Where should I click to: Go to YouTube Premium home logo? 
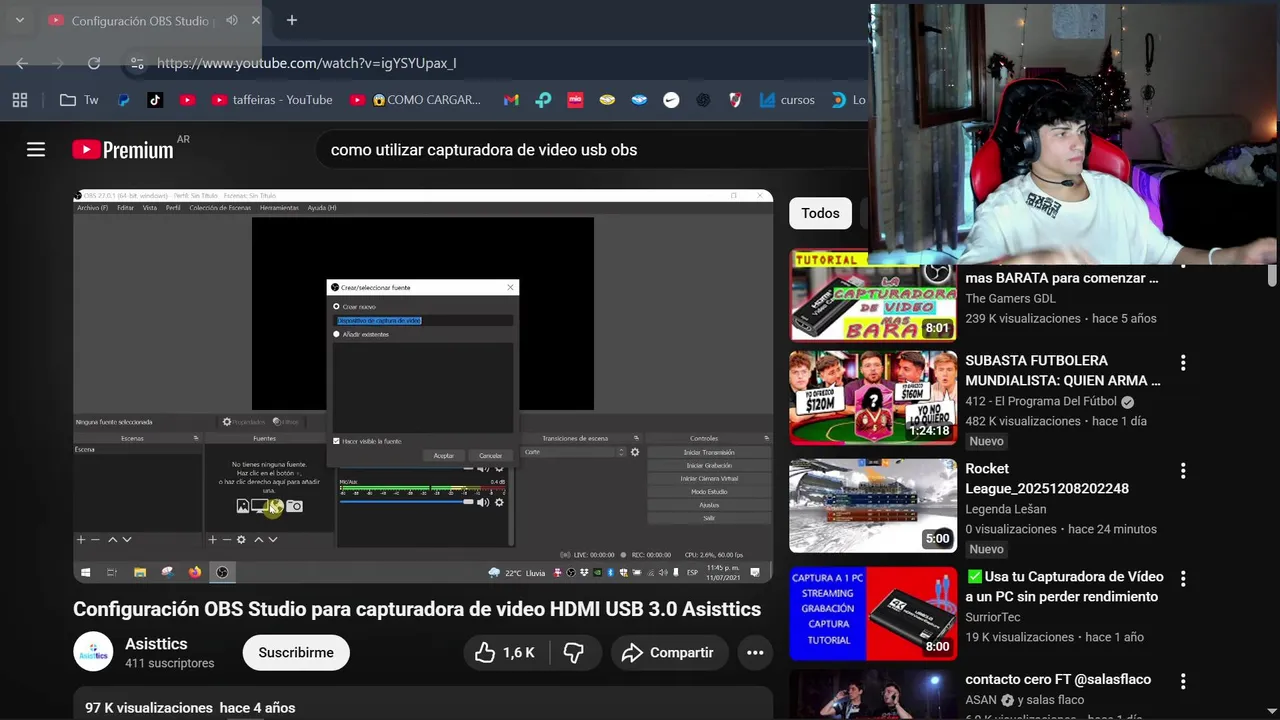123,150
